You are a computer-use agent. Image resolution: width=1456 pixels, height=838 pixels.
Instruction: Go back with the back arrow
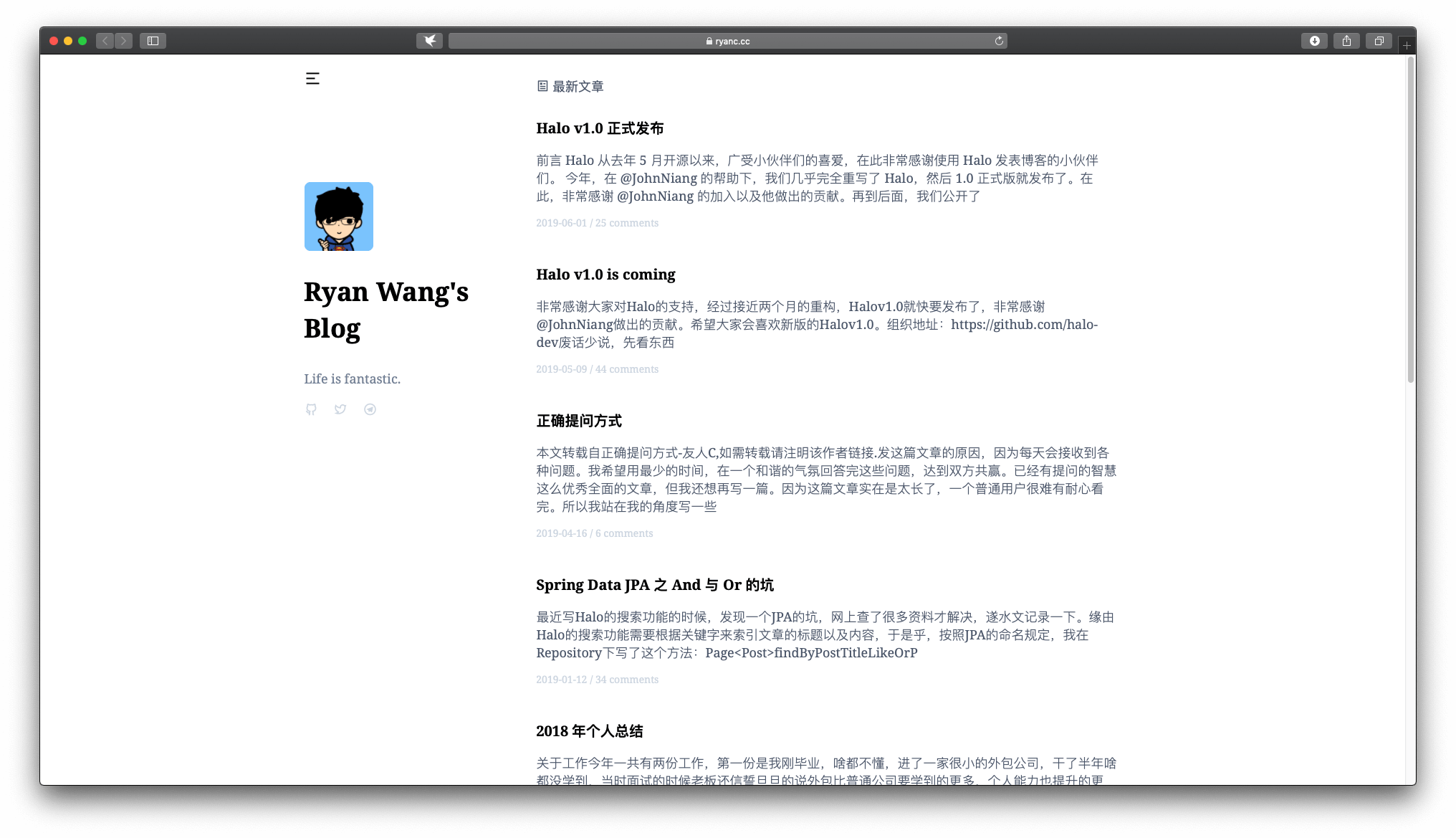point(105,41)
